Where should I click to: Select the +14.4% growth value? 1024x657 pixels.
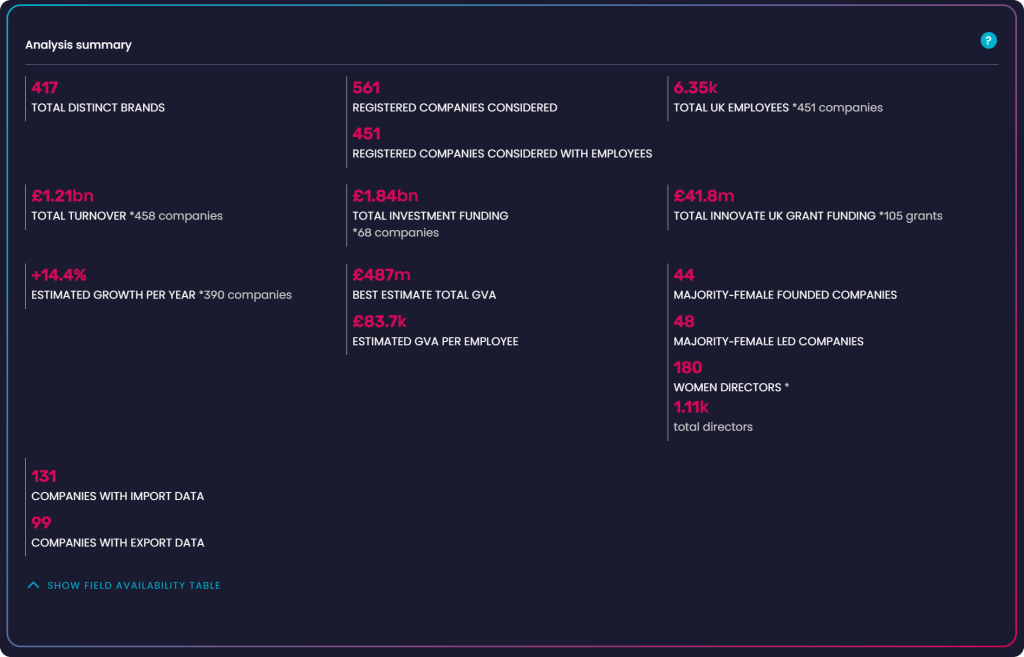pyautogui.click(x=59, y=275)
